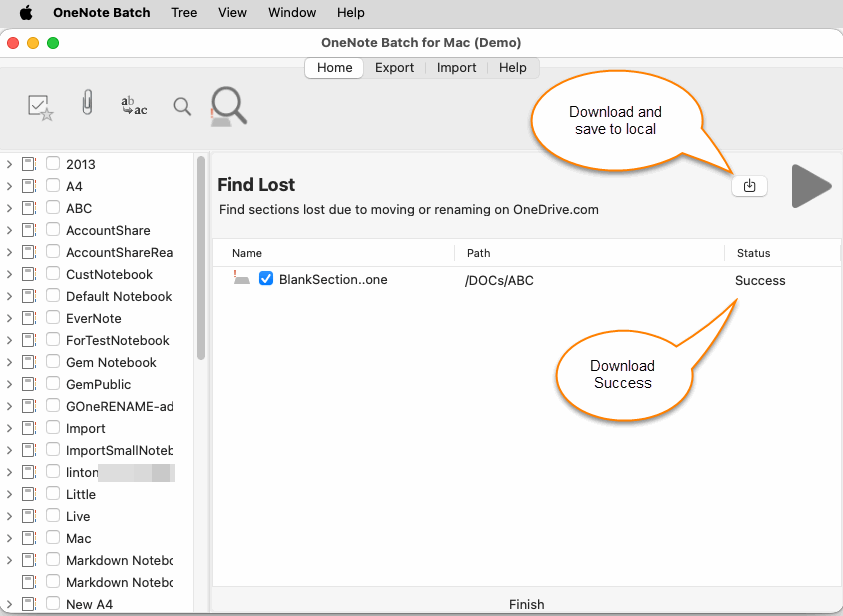Click the download-and-save-to-local icon
The height and width of the screenshot is (616, 843).
tap(749, 185)
